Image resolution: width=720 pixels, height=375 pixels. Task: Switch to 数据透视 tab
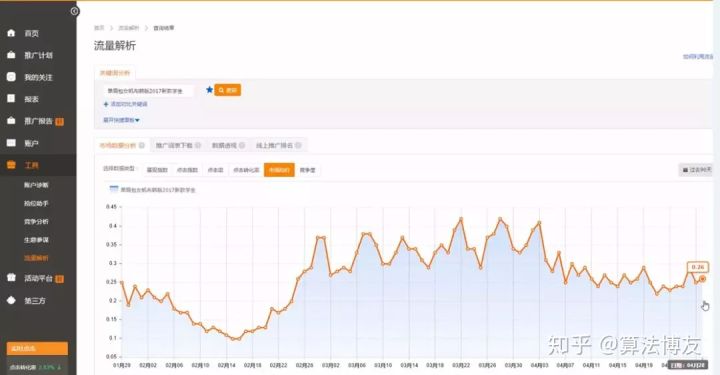tap(228, 145)
